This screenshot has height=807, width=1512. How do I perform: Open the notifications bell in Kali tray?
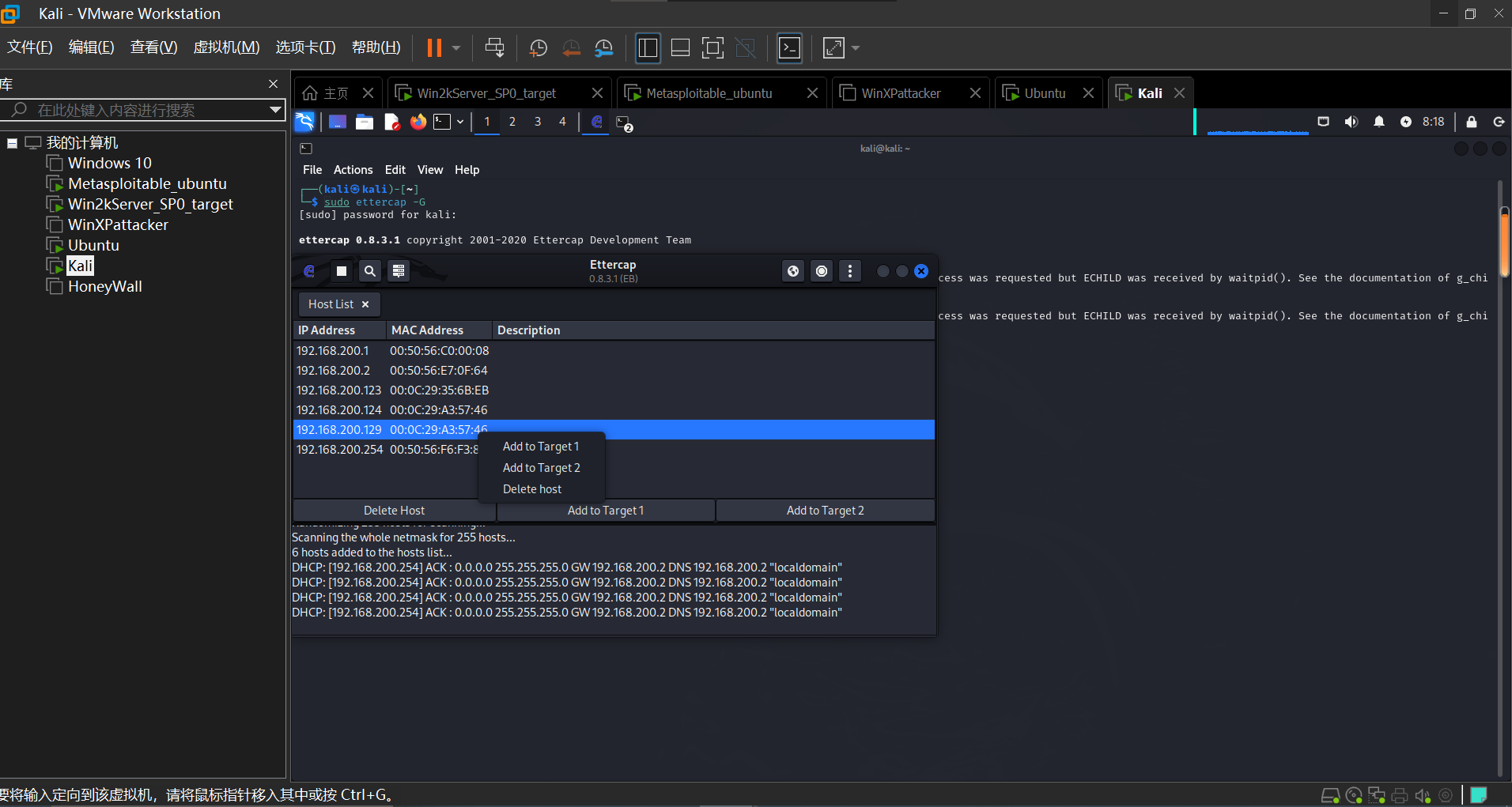click(1379, 122)
